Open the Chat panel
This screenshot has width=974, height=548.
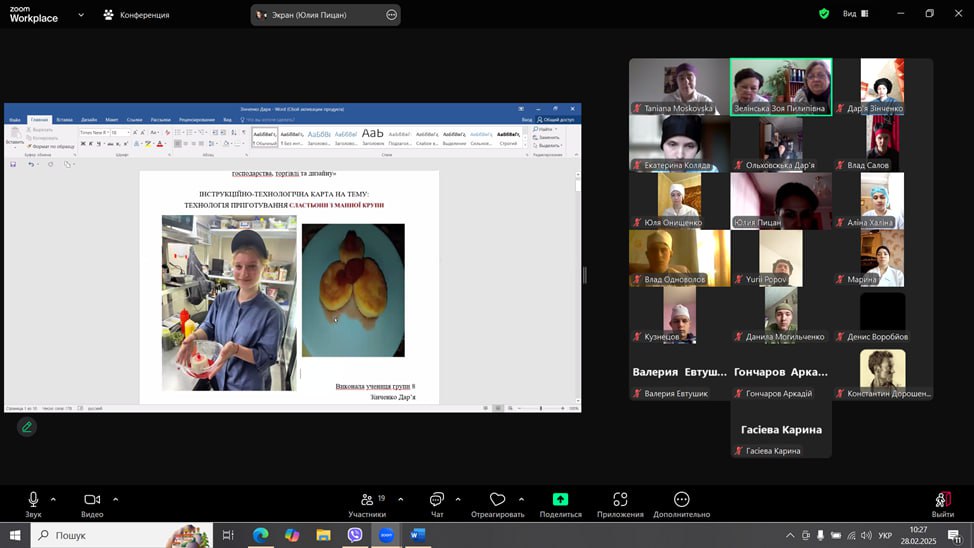pos(437,503)
